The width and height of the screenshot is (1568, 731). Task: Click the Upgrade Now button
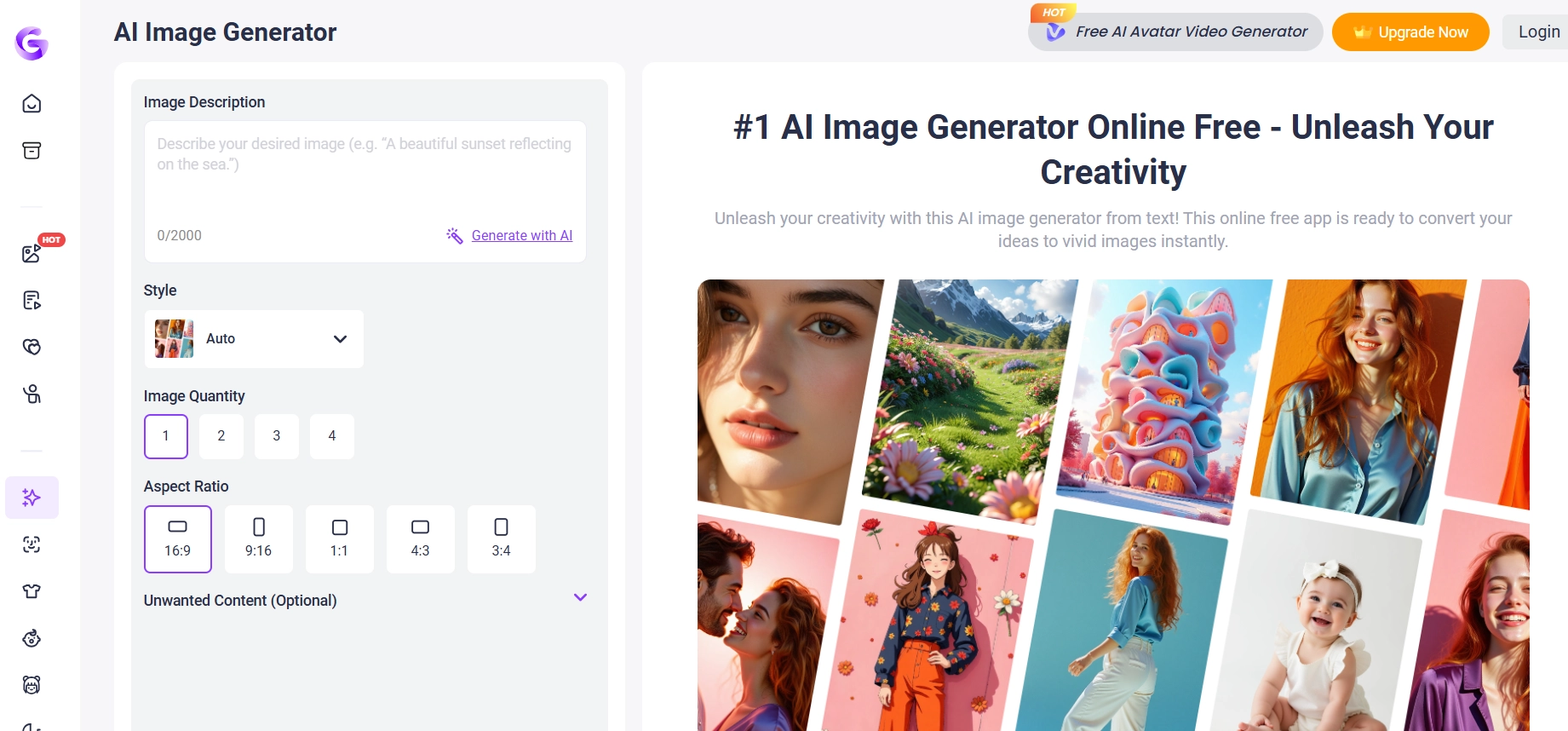pos(1410,32)
